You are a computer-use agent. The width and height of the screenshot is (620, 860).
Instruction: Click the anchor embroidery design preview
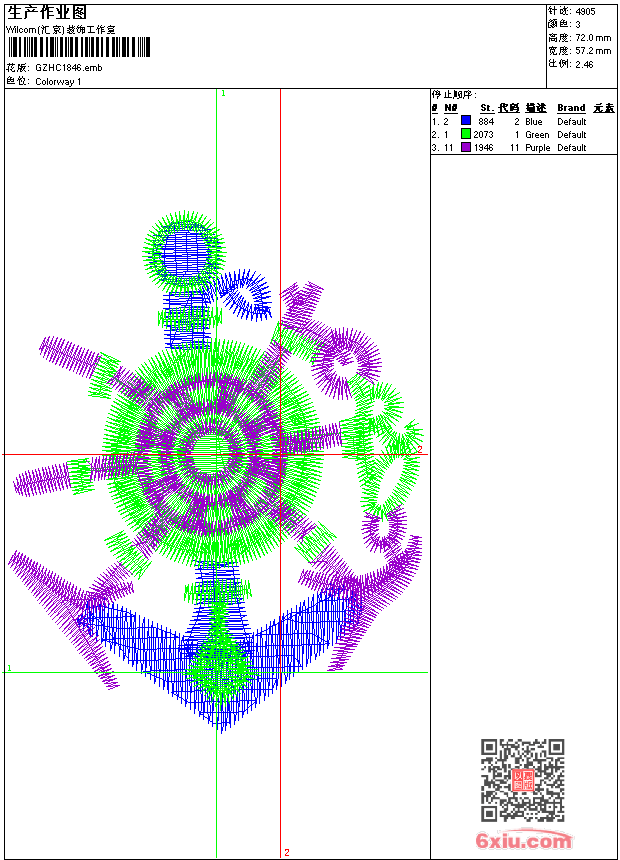(x=216, y=473)
